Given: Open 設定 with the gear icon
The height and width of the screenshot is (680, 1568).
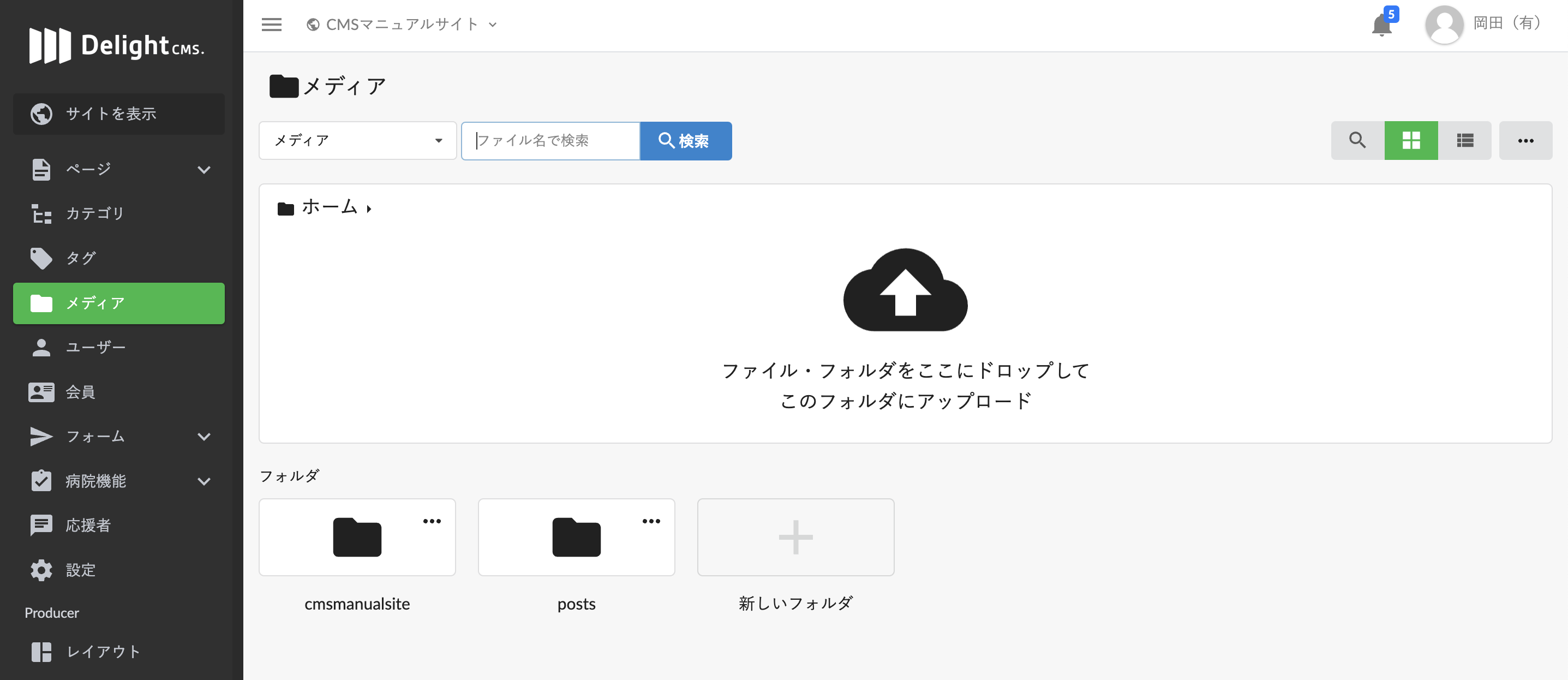Looking at the screenshot, I should tap(80, 570).
